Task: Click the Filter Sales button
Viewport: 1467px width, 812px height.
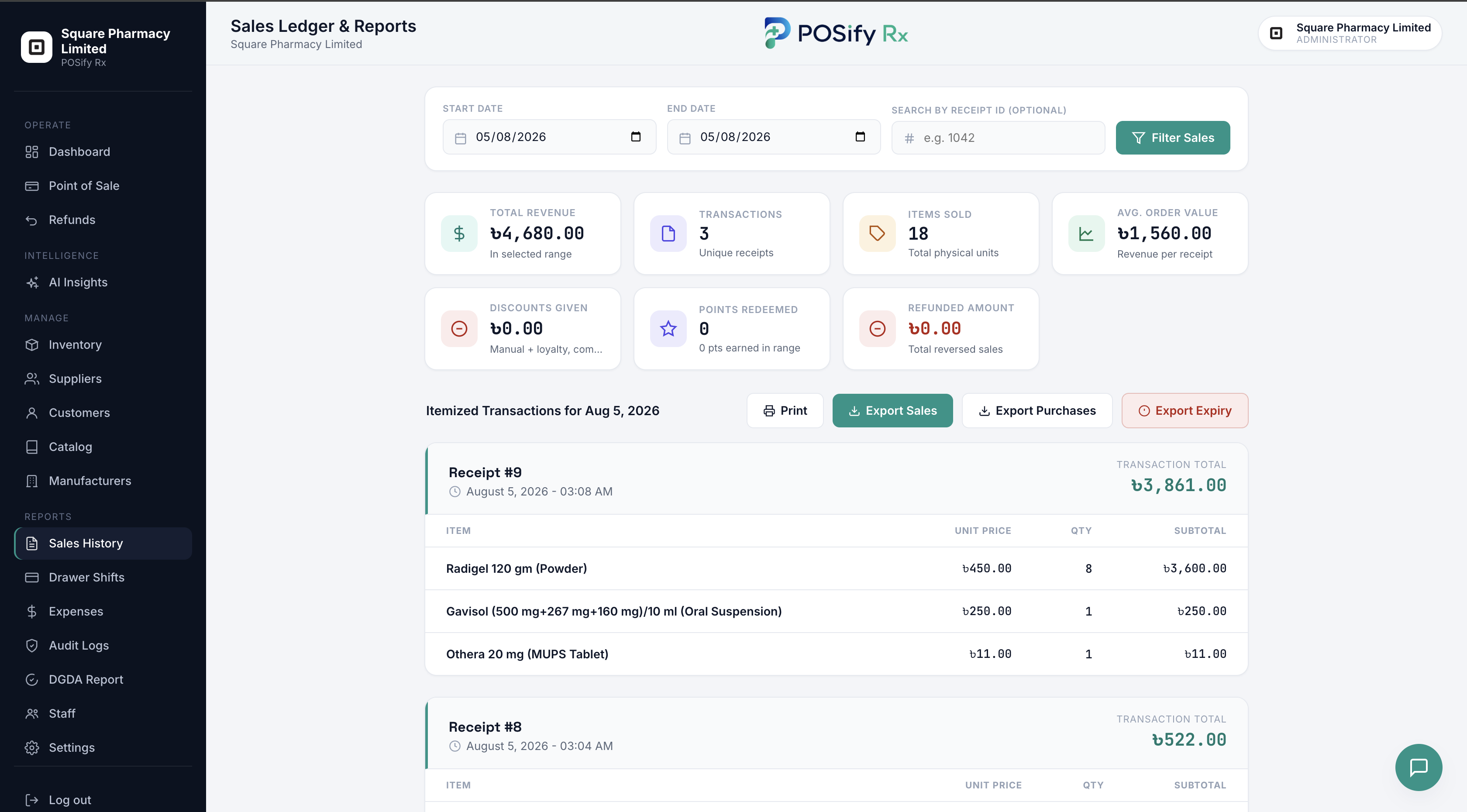Action: [x=1173, y=138]
